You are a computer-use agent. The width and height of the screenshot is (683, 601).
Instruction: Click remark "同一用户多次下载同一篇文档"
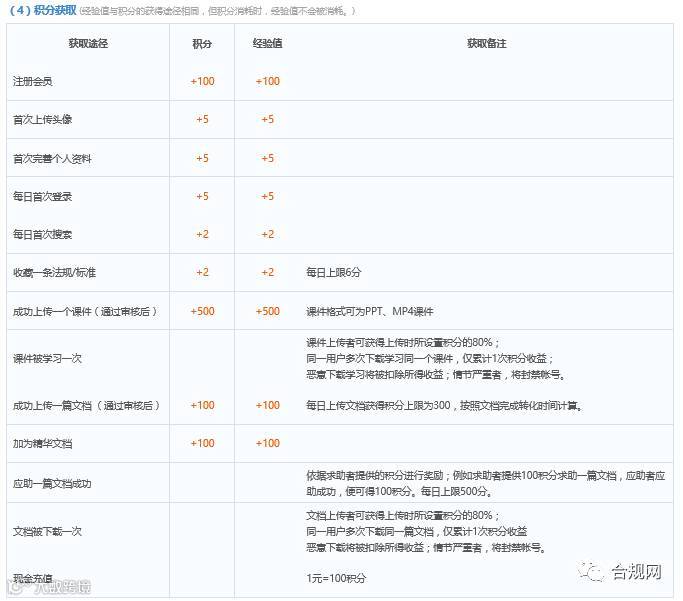(370, 531)
